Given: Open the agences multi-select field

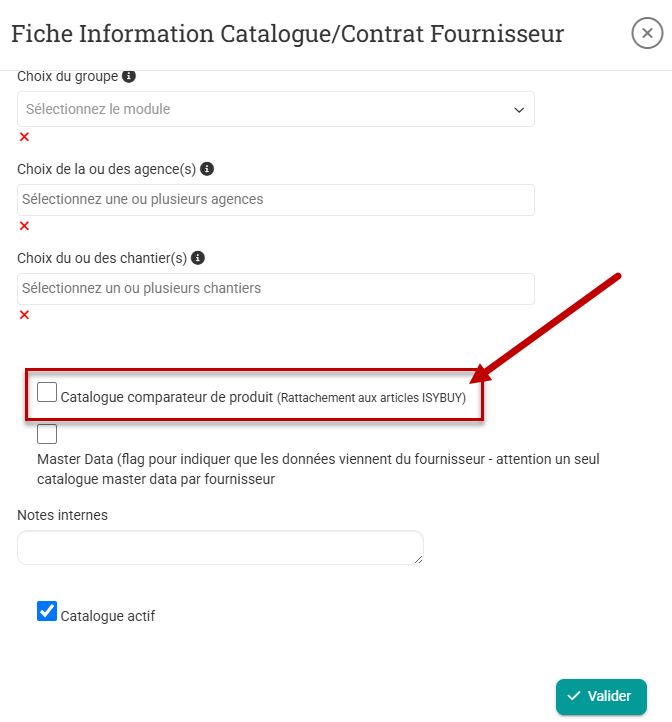Looking at the screenshot, I should click(x=275, y=200).
